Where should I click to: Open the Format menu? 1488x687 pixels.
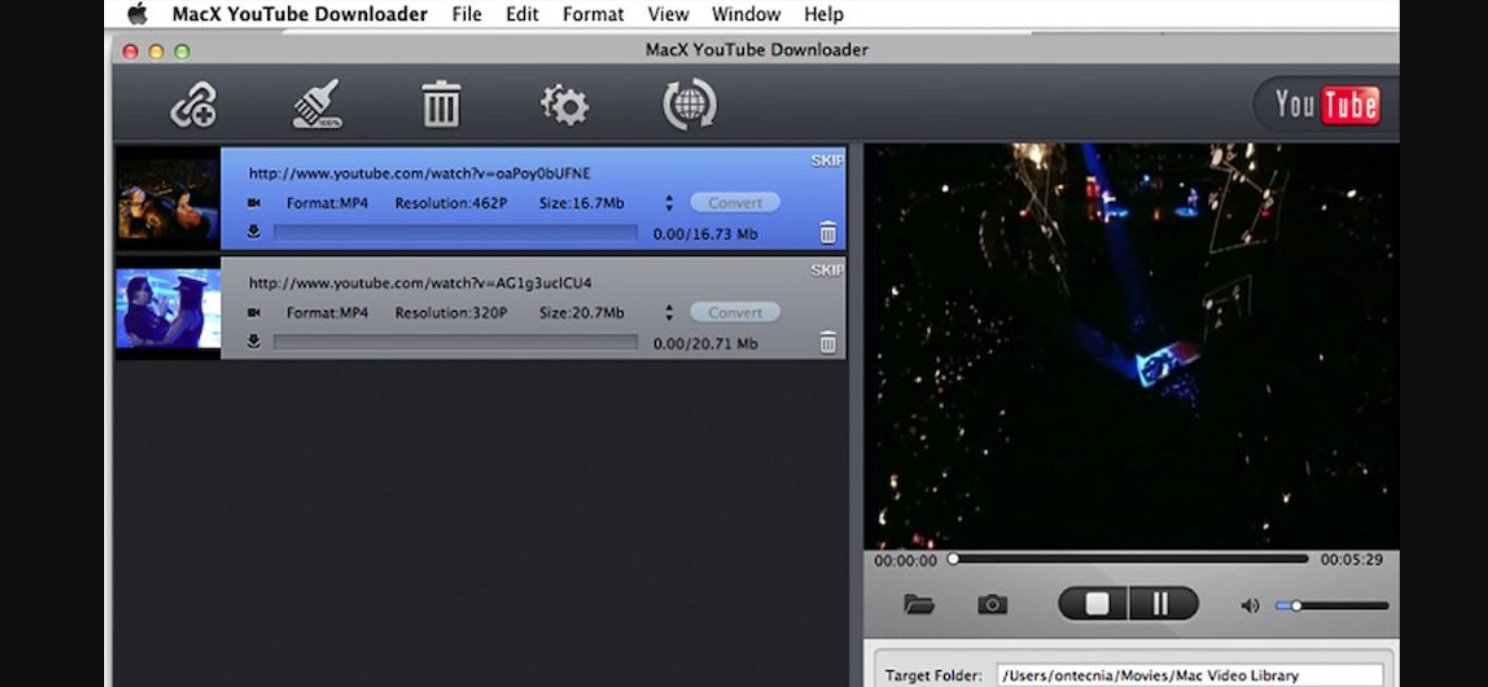click(x=593, y=14)
